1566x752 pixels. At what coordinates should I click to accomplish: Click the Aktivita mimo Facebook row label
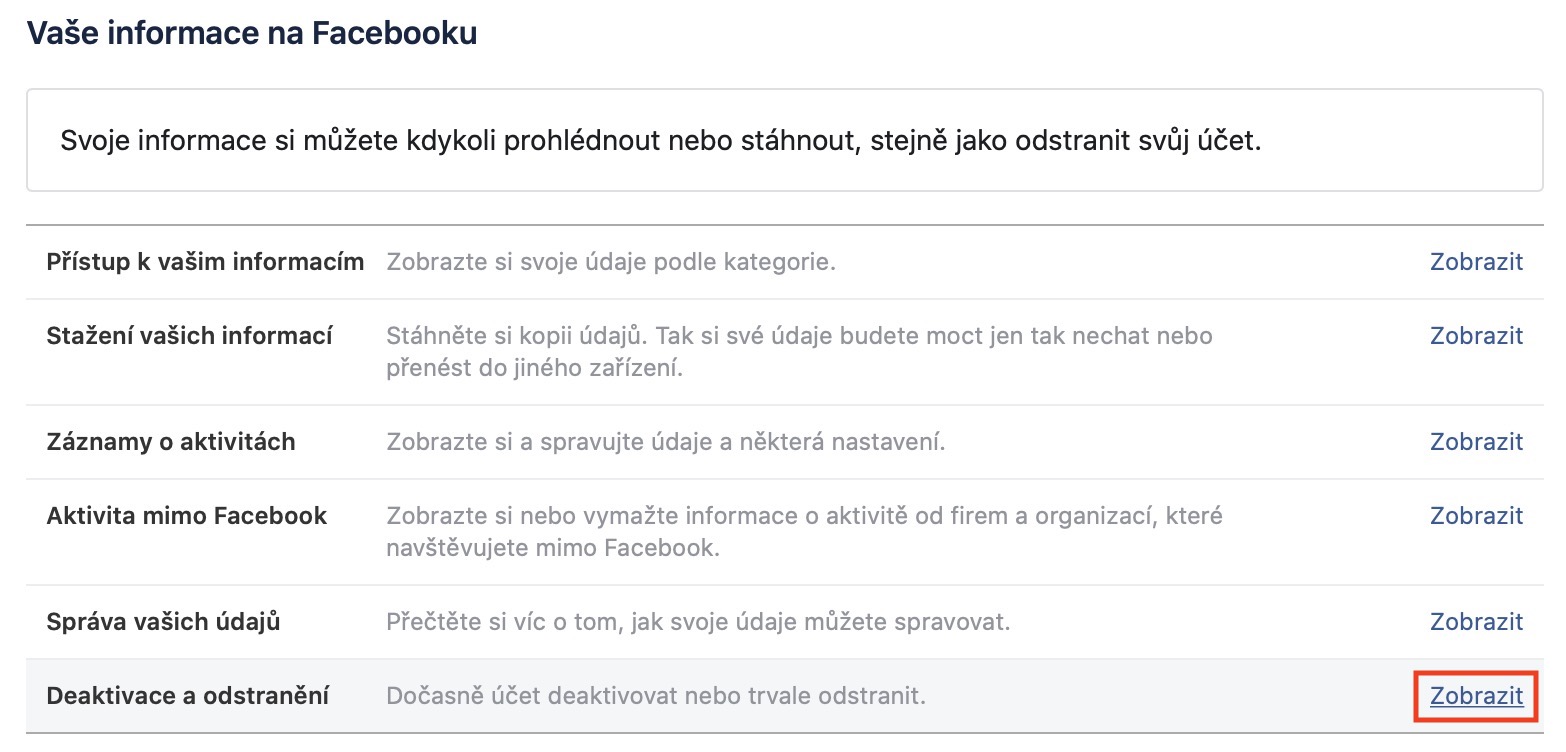coord(187,516)
